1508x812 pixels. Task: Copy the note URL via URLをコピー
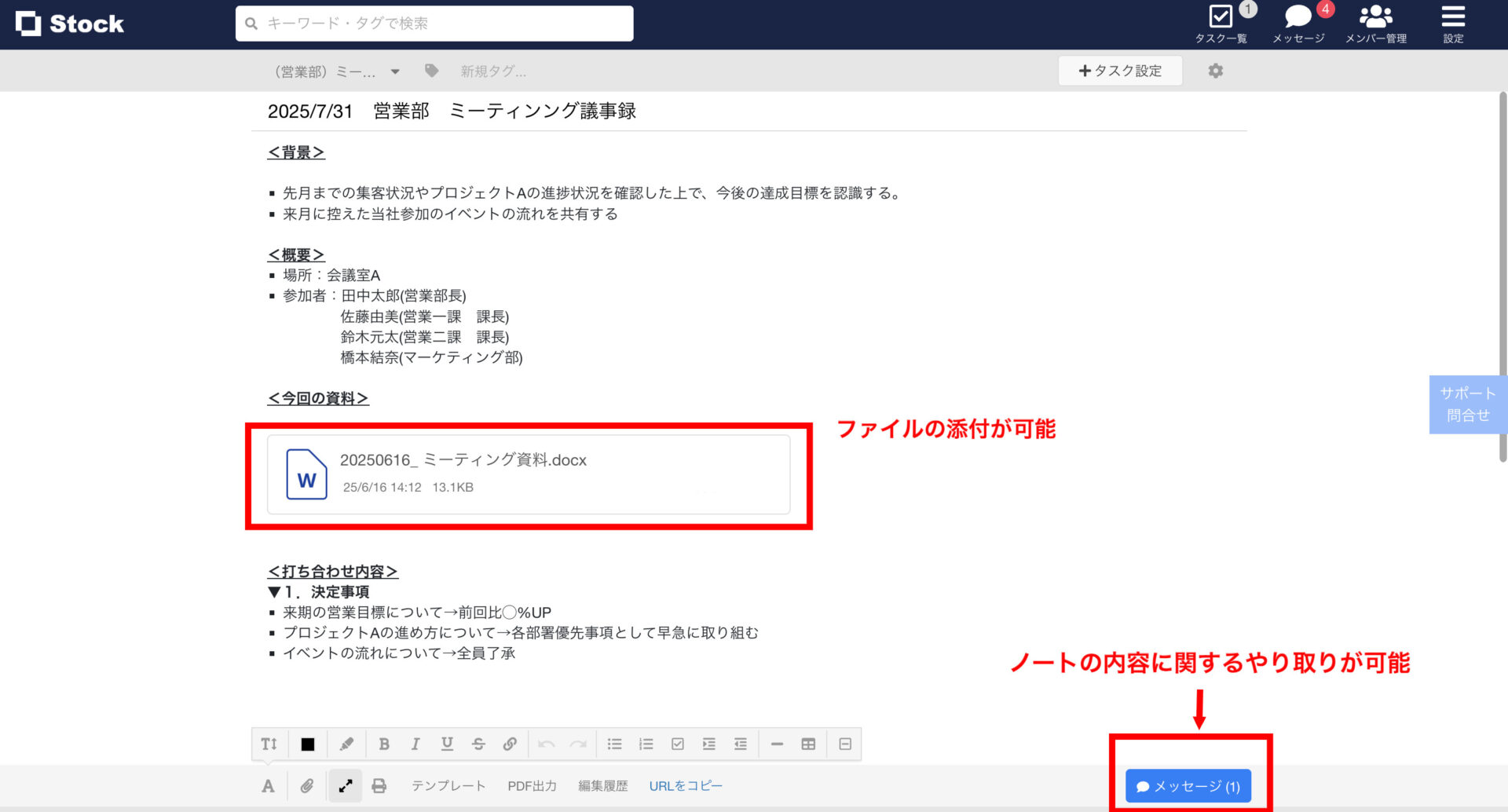click(685, 785)
